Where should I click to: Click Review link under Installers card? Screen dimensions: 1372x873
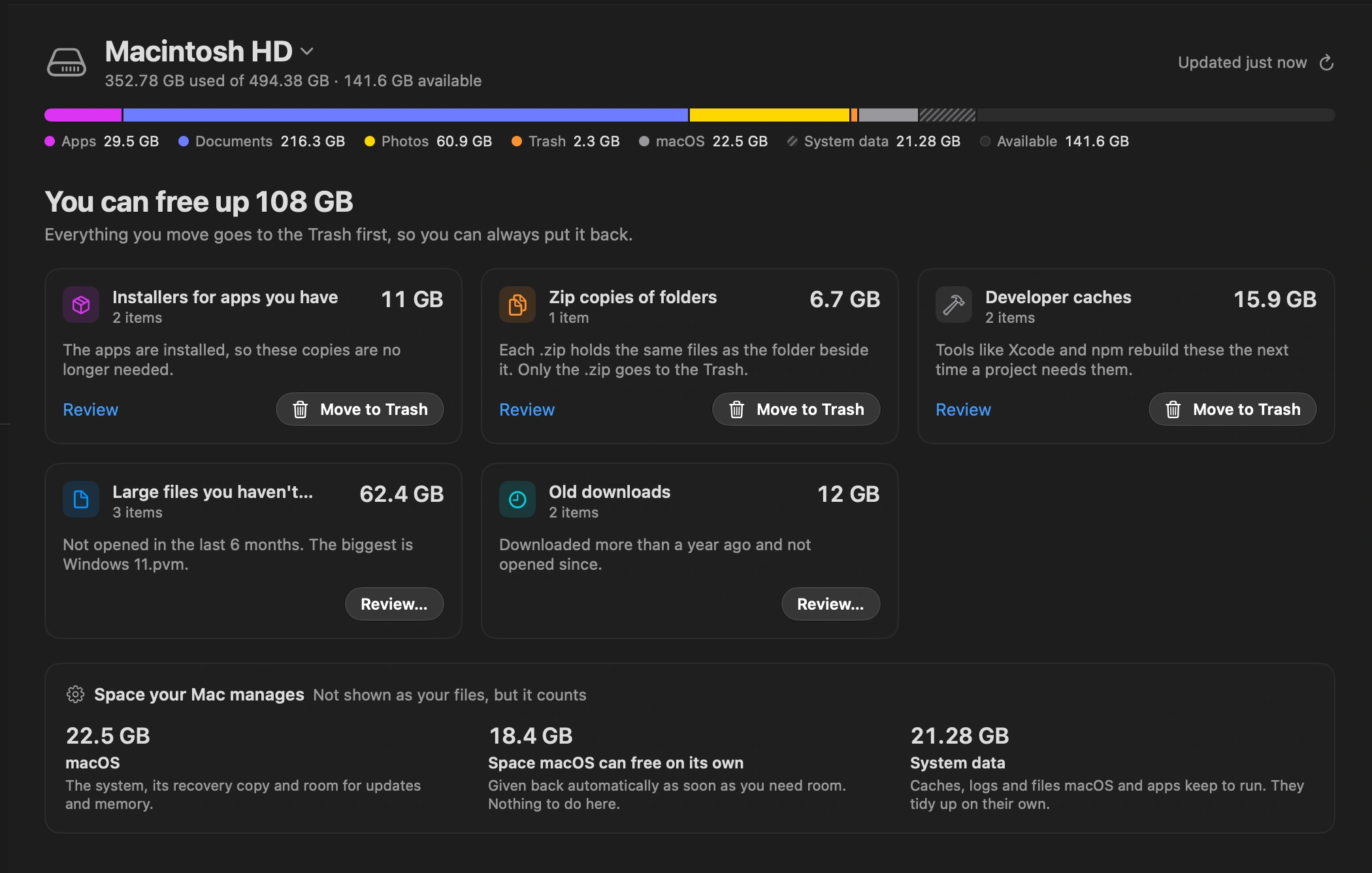click(x=90, y=410)
